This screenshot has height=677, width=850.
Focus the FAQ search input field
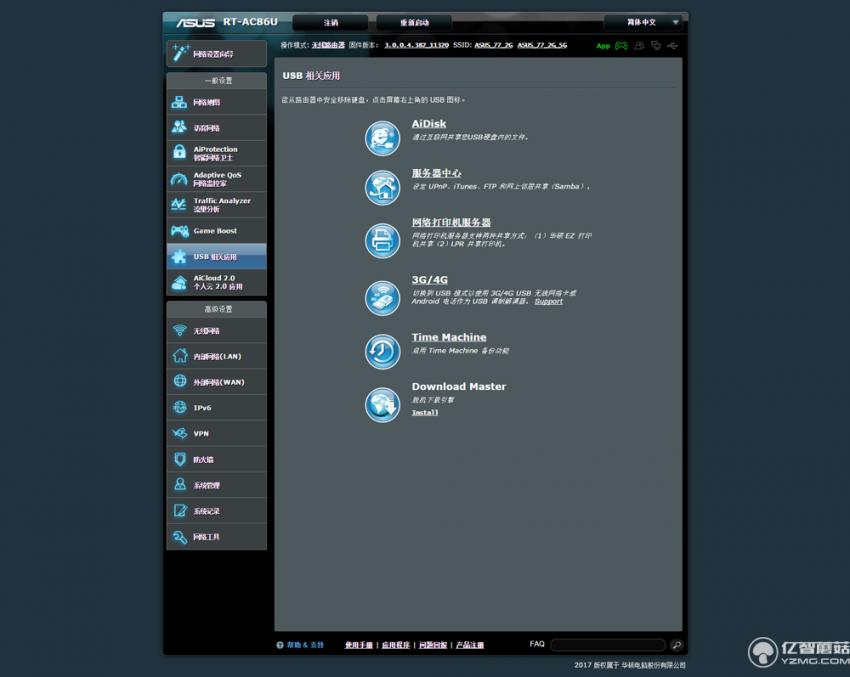608,644
